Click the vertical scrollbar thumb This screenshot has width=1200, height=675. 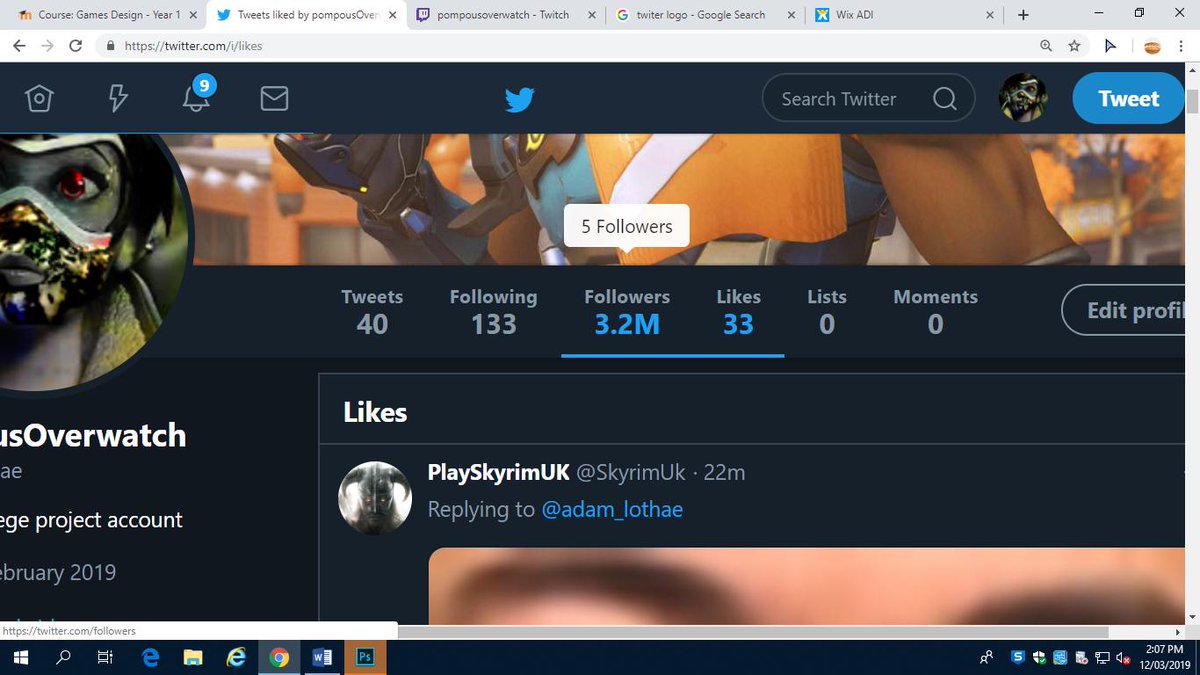(x=1192, y=101)
